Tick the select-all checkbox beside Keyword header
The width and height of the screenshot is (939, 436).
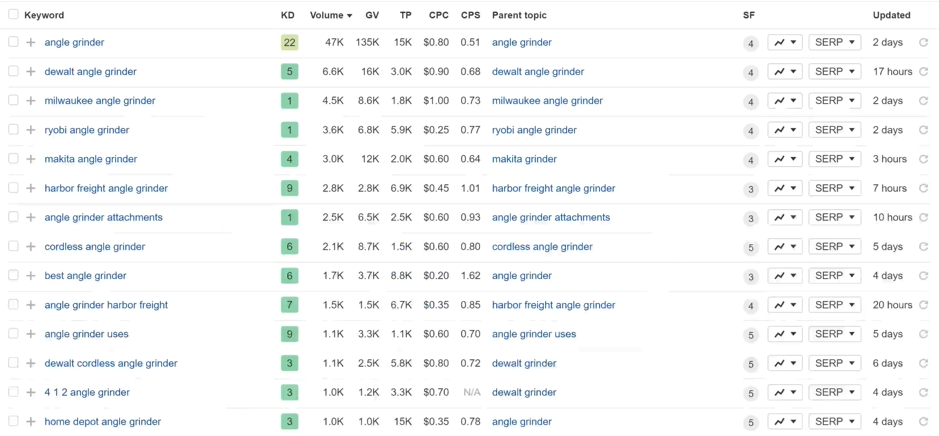click(x=13, y=14)
